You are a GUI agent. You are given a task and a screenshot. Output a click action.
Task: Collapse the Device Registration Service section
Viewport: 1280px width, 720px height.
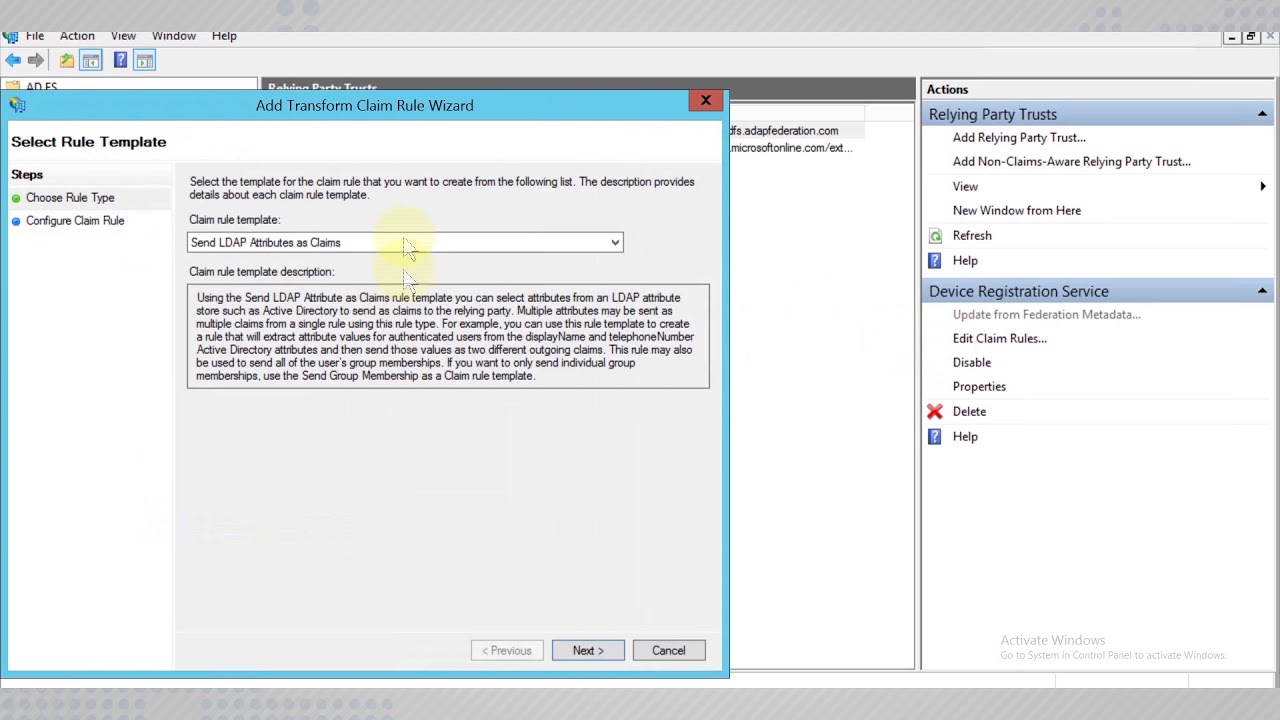pos(1262,291)
